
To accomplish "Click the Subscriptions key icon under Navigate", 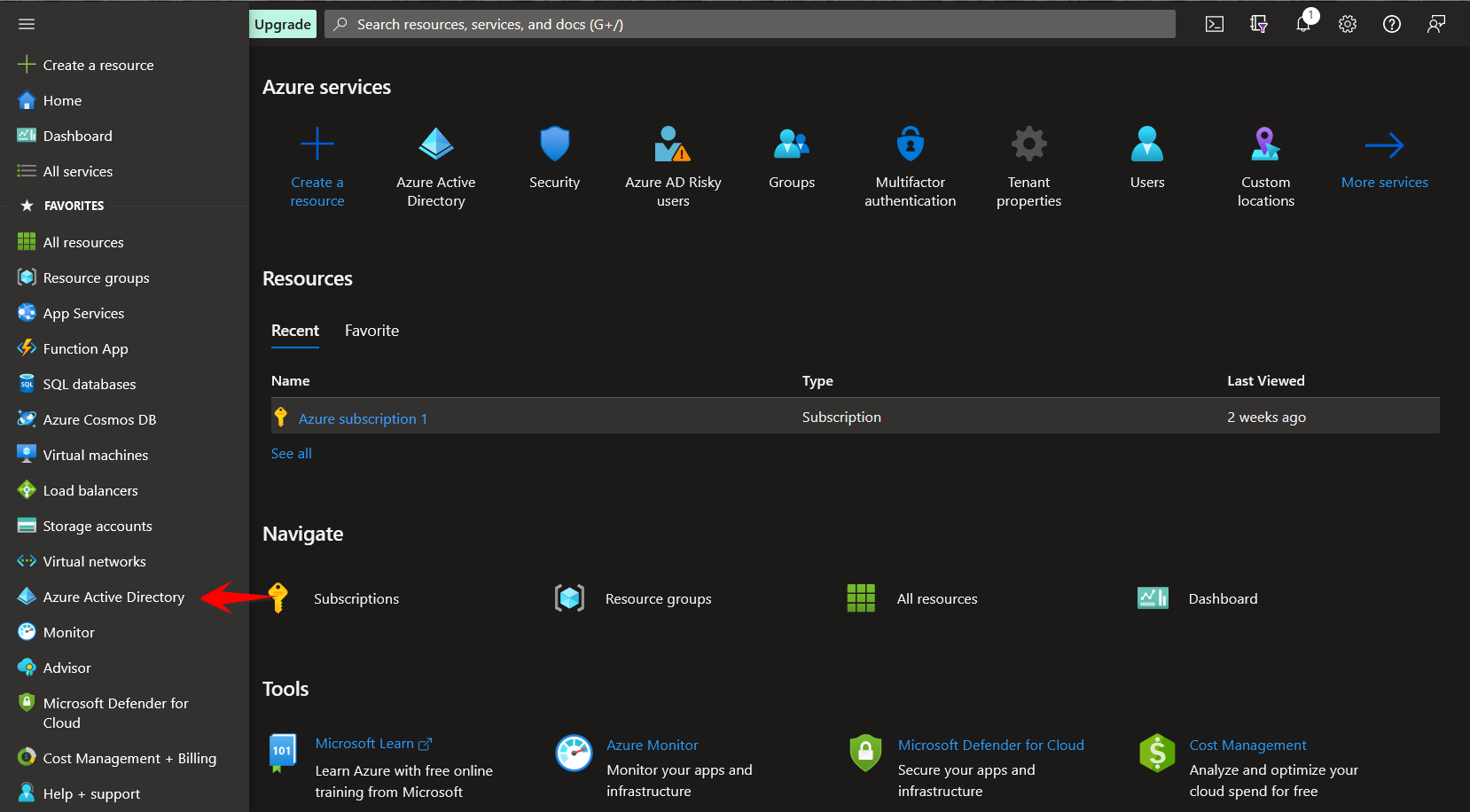I will pyautogui.click(x=278, y=598).
